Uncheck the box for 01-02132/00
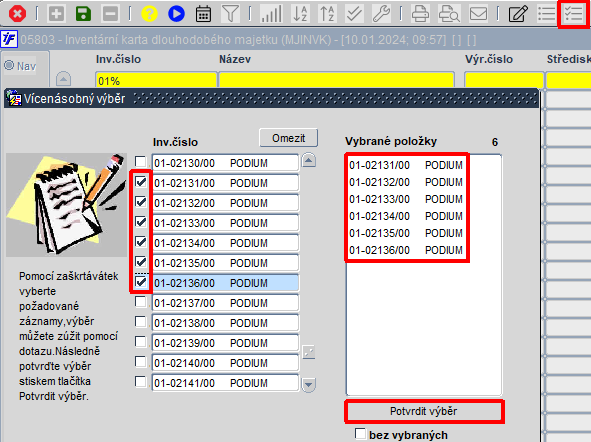This screenshot has width=591, height=442. click(141, 202)
